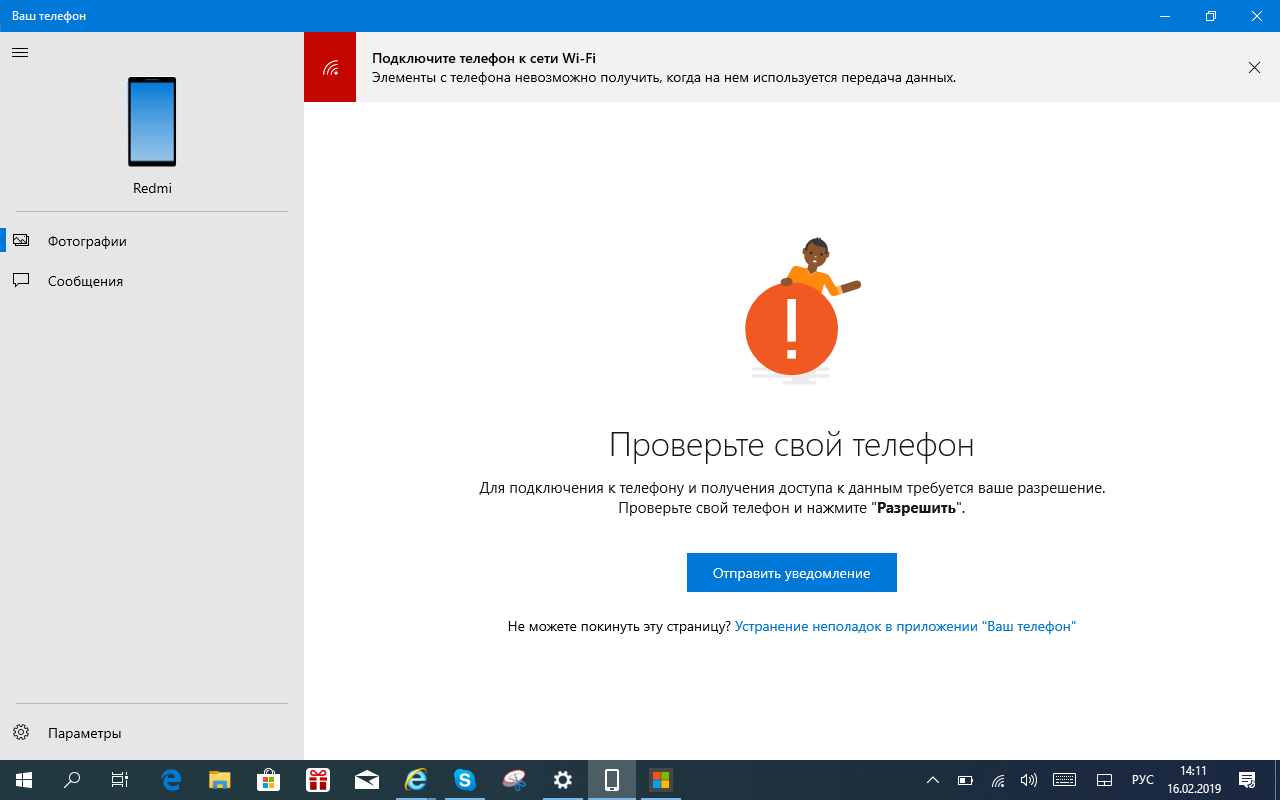Open Параметры settings

coord(152,733)
